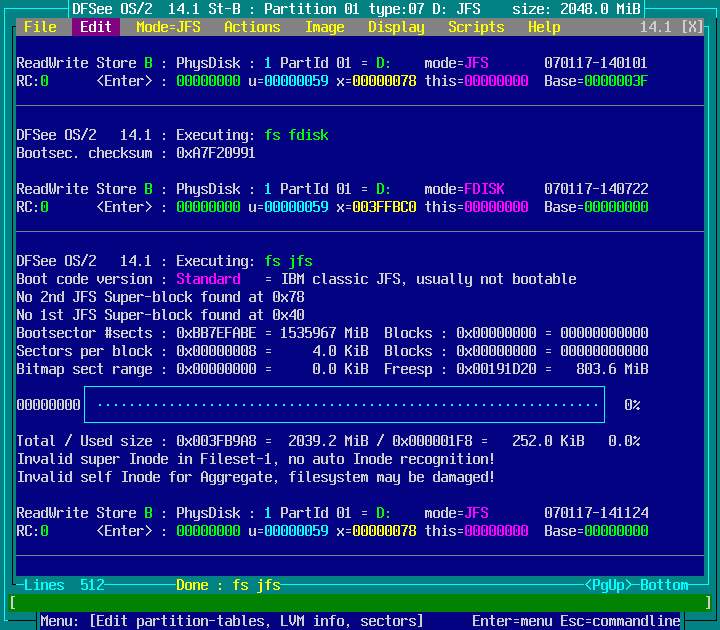This screenshot has height=630, width=720.
Task: Click the Base=0000003F value
Action: [x=596, y=81]
